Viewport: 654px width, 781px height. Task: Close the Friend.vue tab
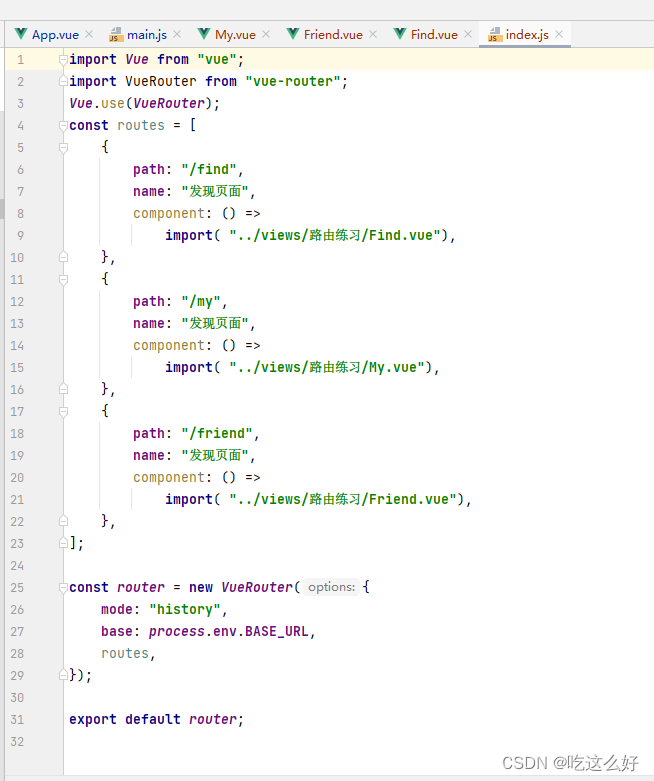(x=373, y=34)
